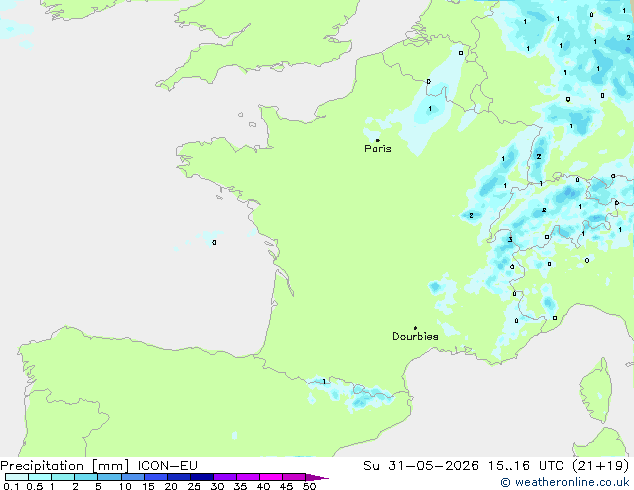Pick the 1–2 mm legend swatch
This screenshot has width=634, height=490.
click(63, 477)
